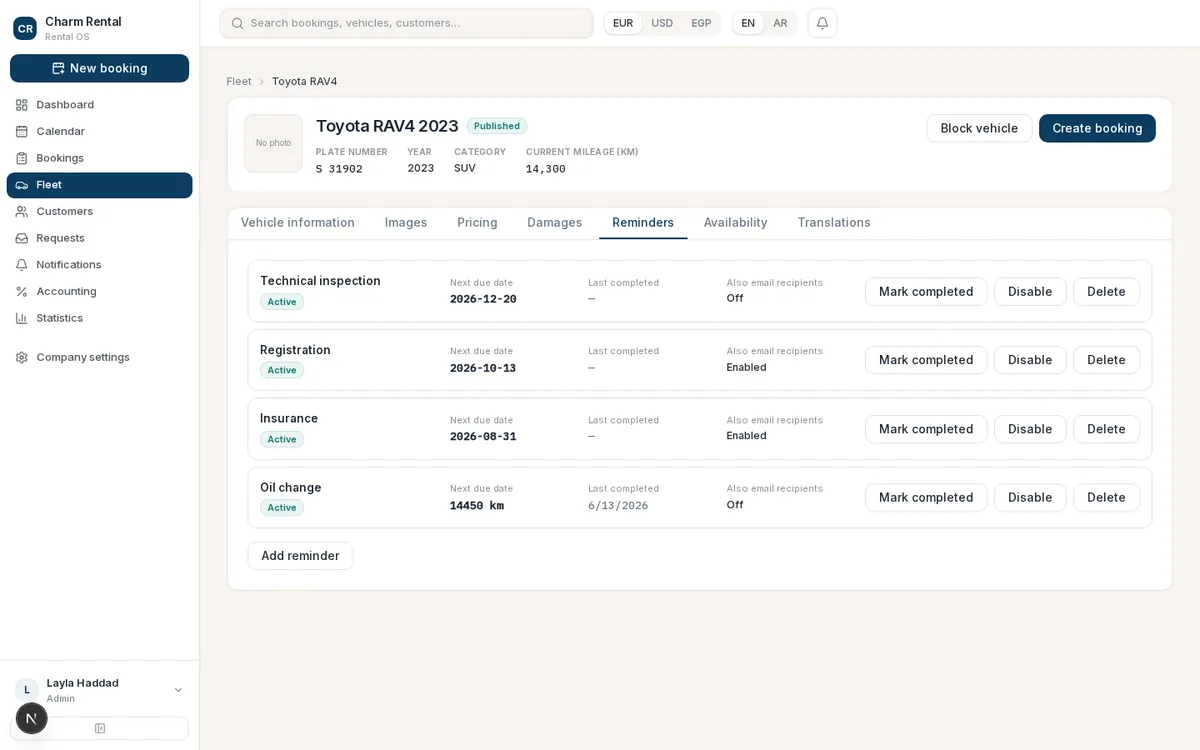This screenshot has width=1200, height=750.
Task: Open the Vehicle information tab
Action: pos(298,223)
